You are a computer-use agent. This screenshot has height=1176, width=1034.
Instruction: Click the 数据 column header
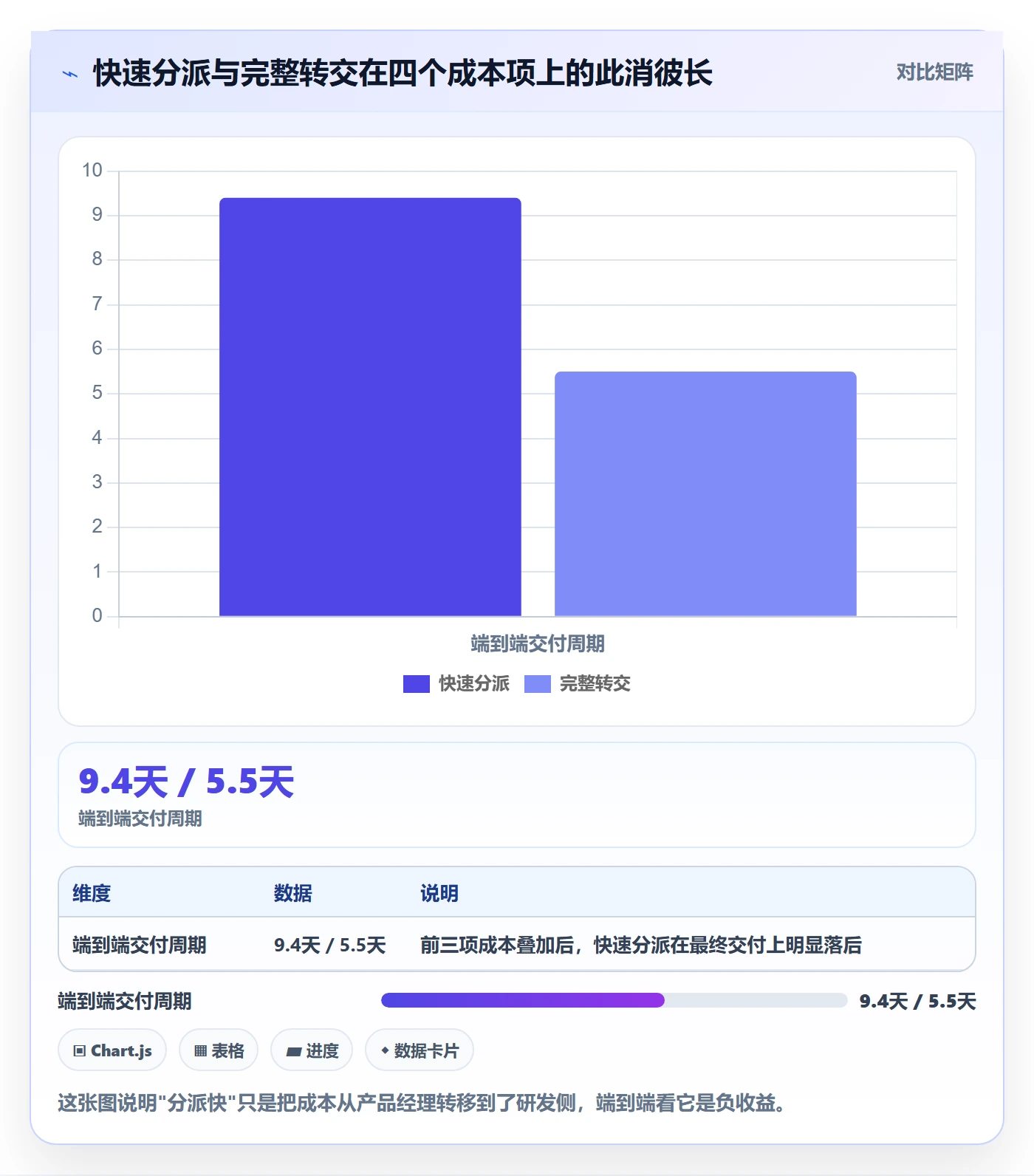coord(293,893)
